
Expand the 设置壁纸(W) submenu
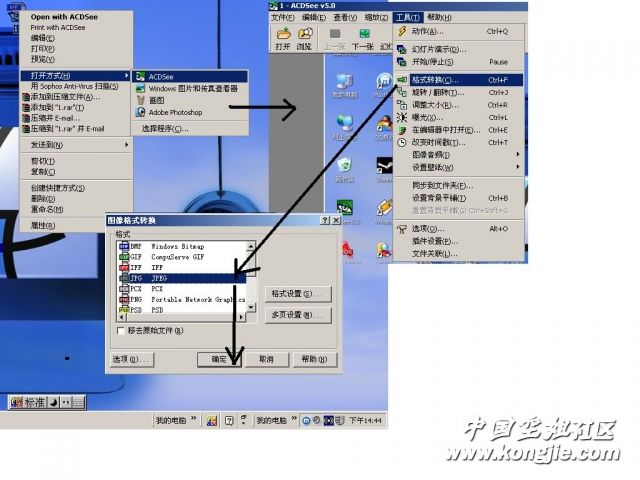click(518, 167)
